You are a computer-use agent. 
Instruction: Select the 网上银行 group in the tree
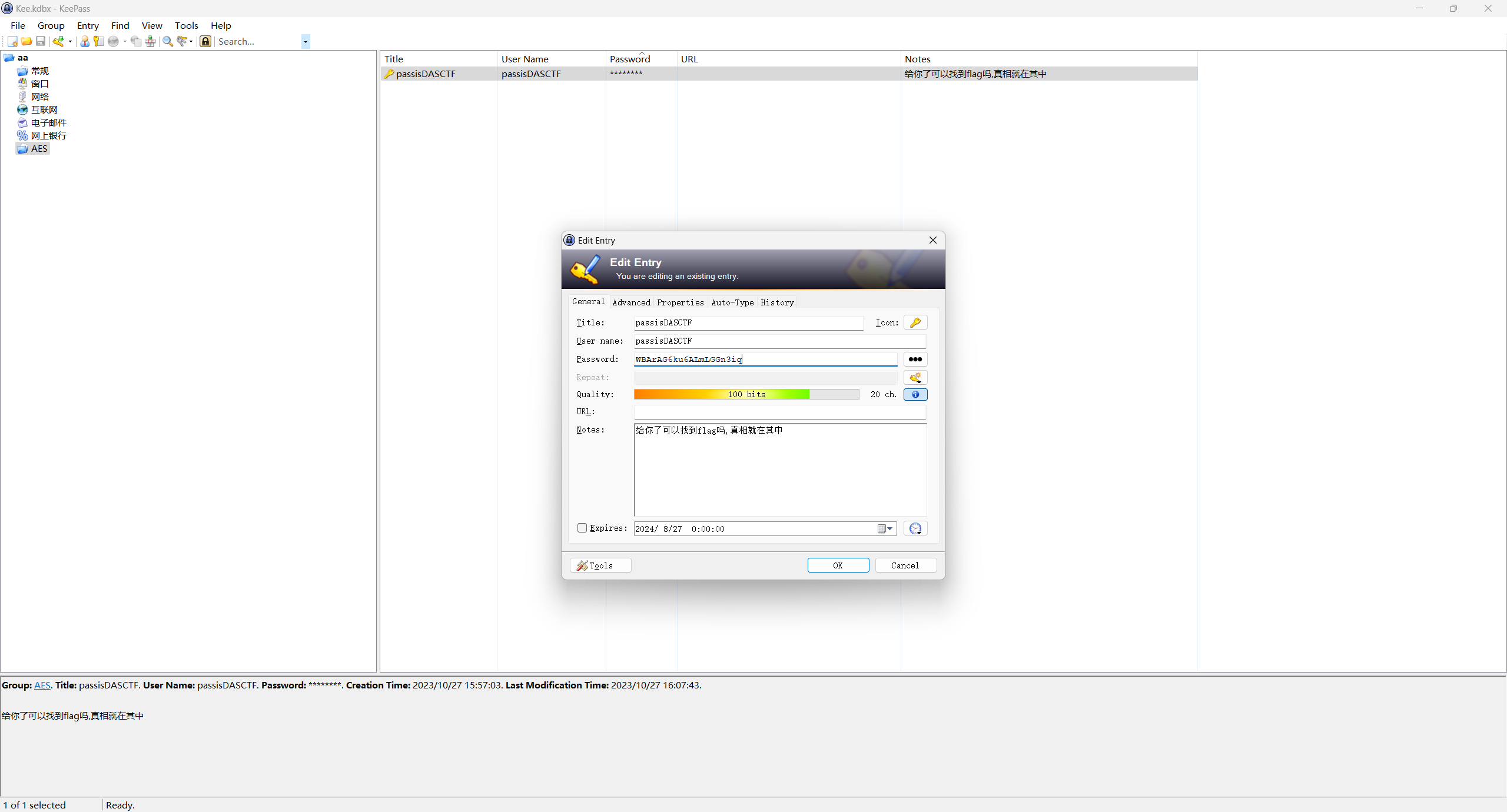48,135
